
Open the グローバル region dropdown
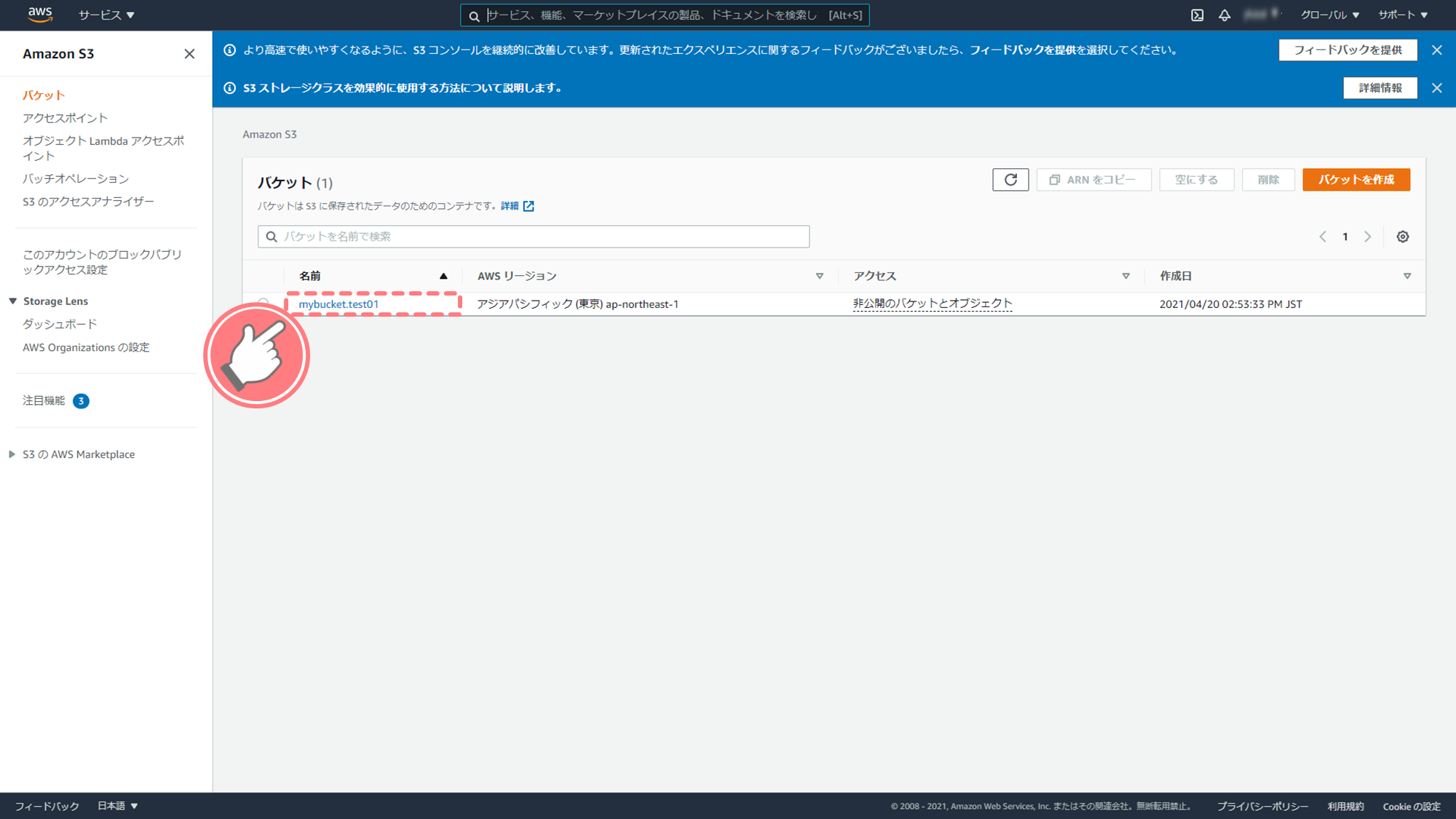tap(1330, 15)
